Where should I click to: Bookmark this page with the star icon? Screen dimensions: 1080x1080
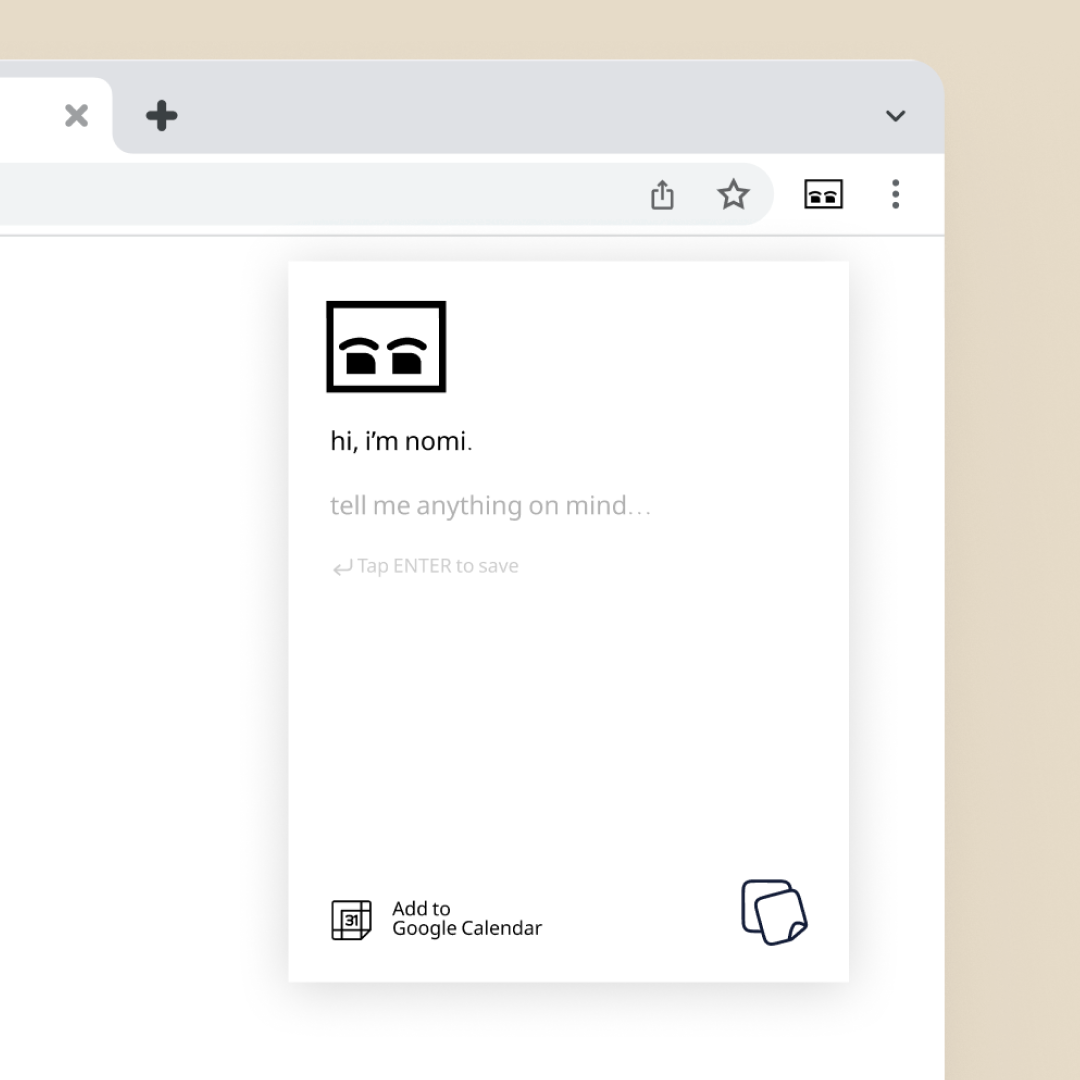tap(733, 194)
